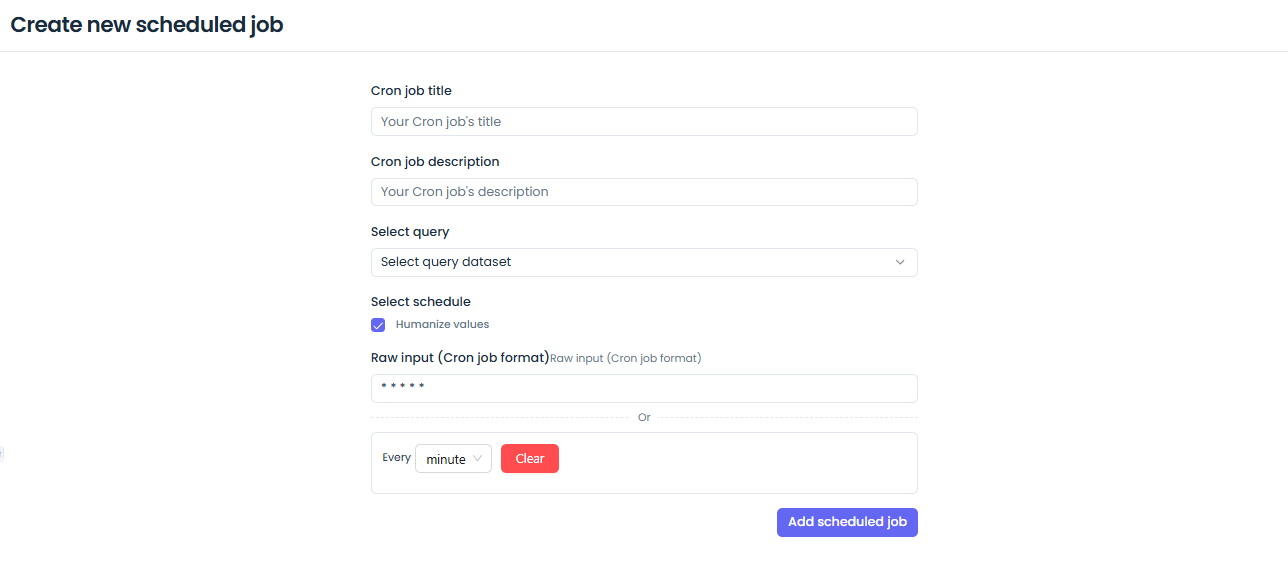
Task: Click the Raw input (Cron job format) label
Action: [459, 357]
